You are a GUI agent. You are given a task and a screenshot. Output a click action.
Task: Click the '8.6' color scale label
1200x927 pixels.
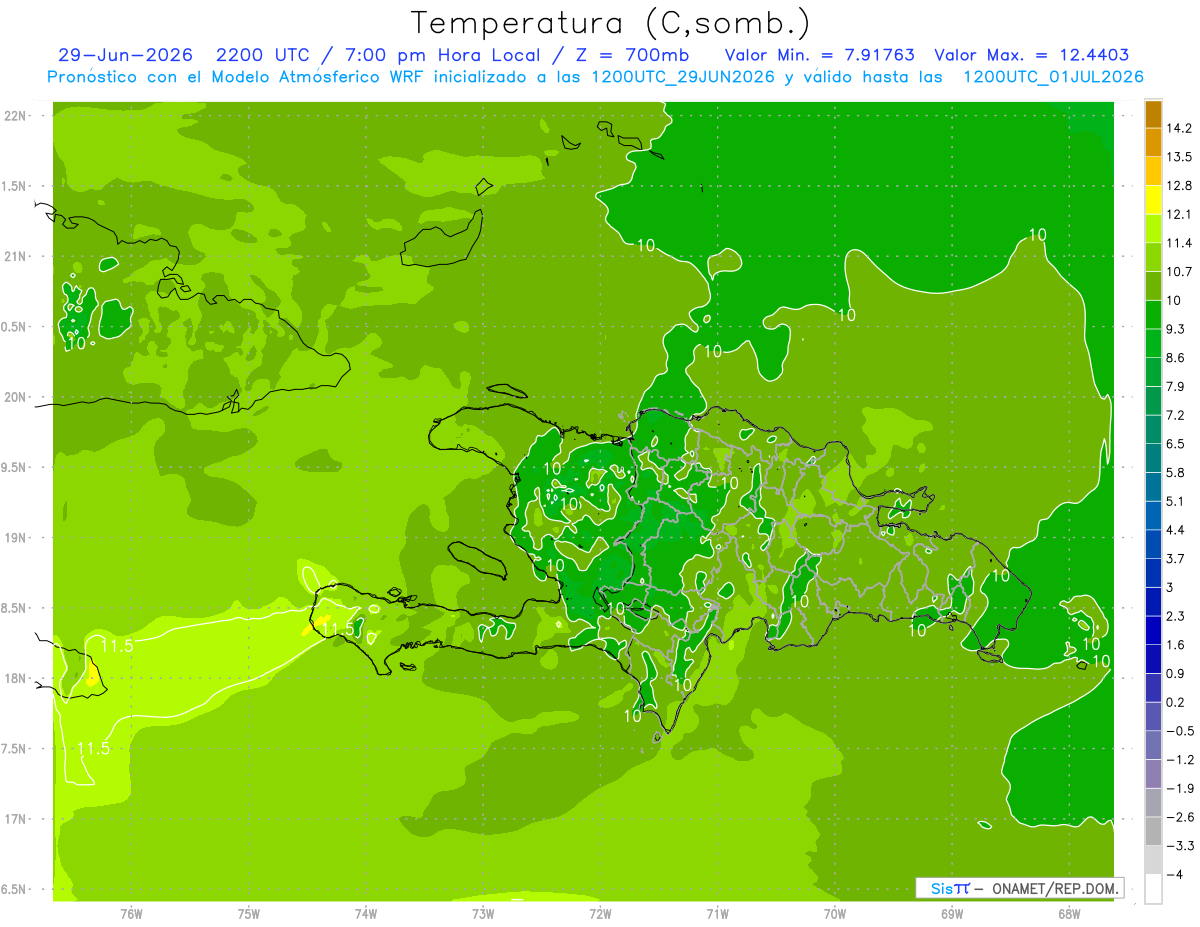point(1176,358)
